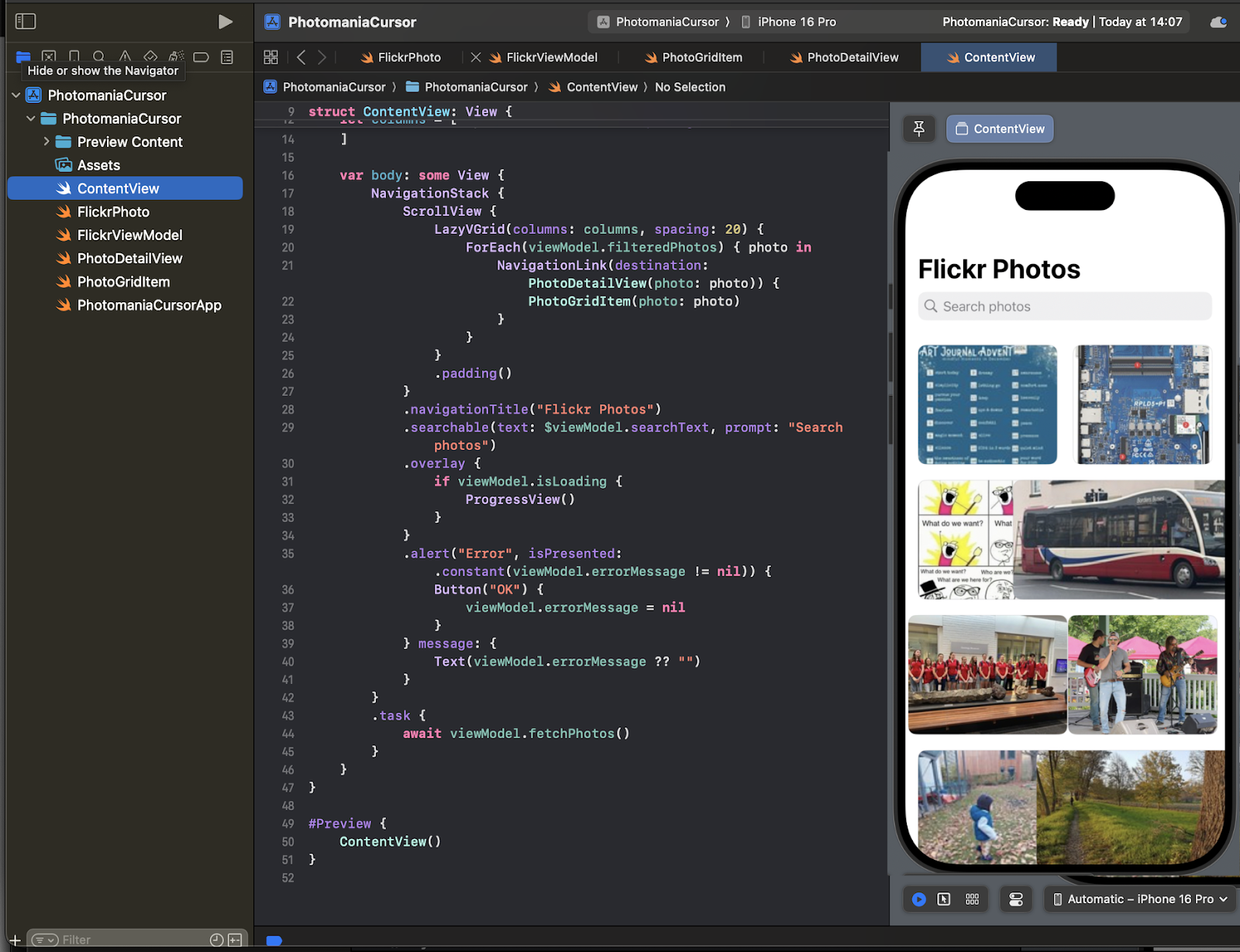Switch to the PhotoGridItem tab

(694, 57)
